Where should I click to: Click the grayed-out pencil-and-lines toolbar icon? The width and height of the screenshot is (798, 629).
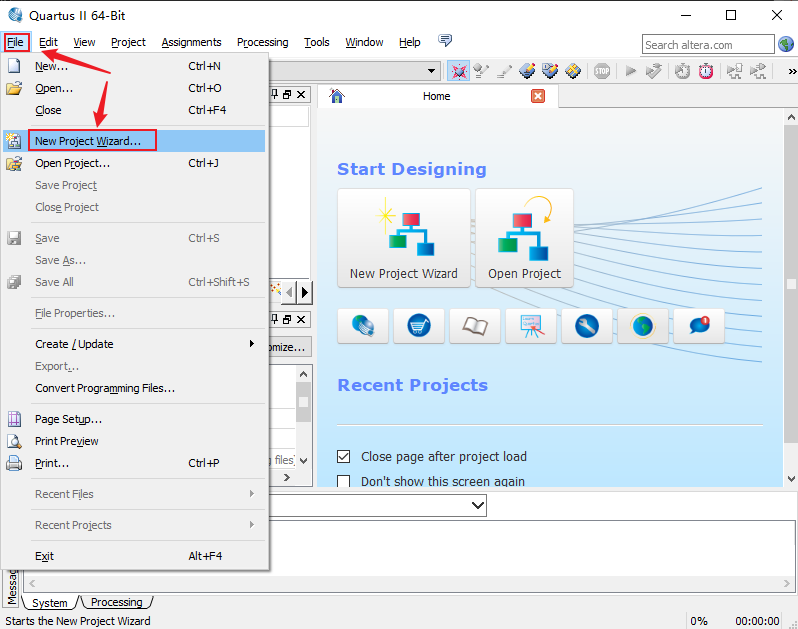pyautogui.click(x=504, y=71)
